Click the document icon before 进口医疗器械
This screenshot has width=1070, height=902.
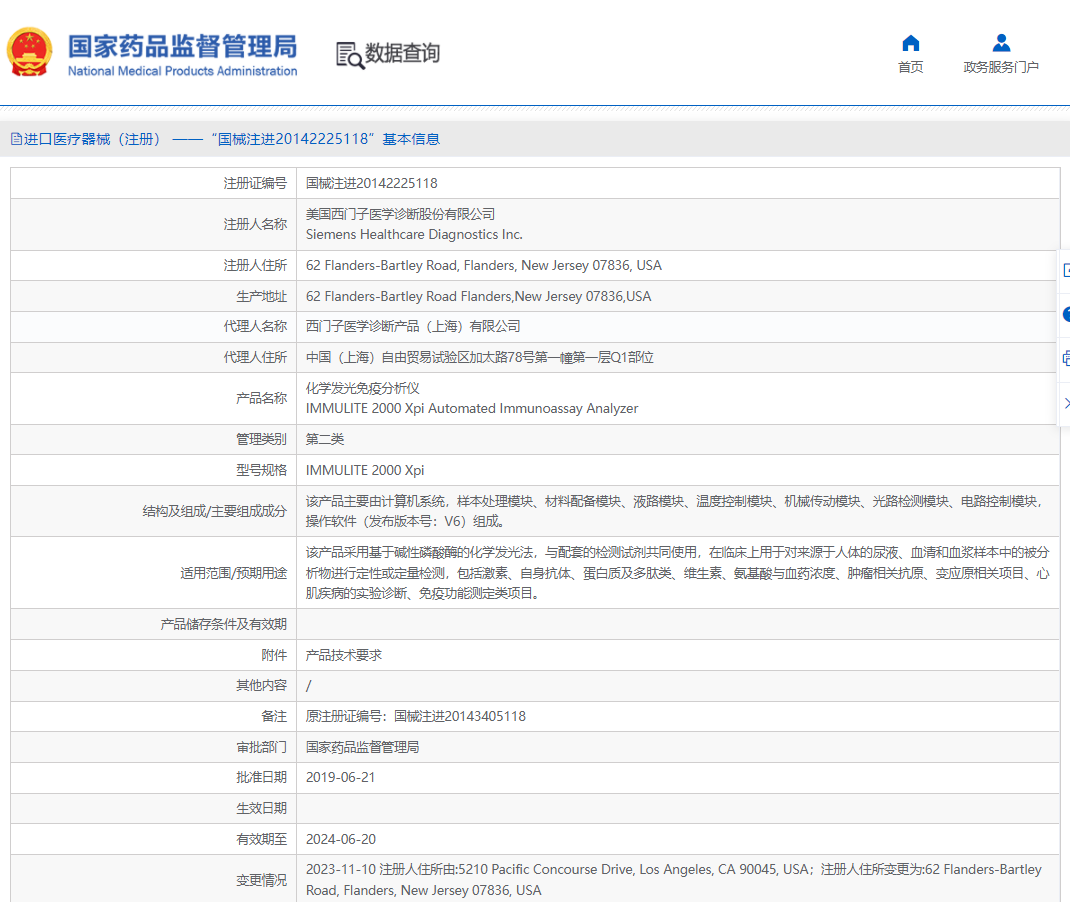pyautogui.click(x=16, y=139)
